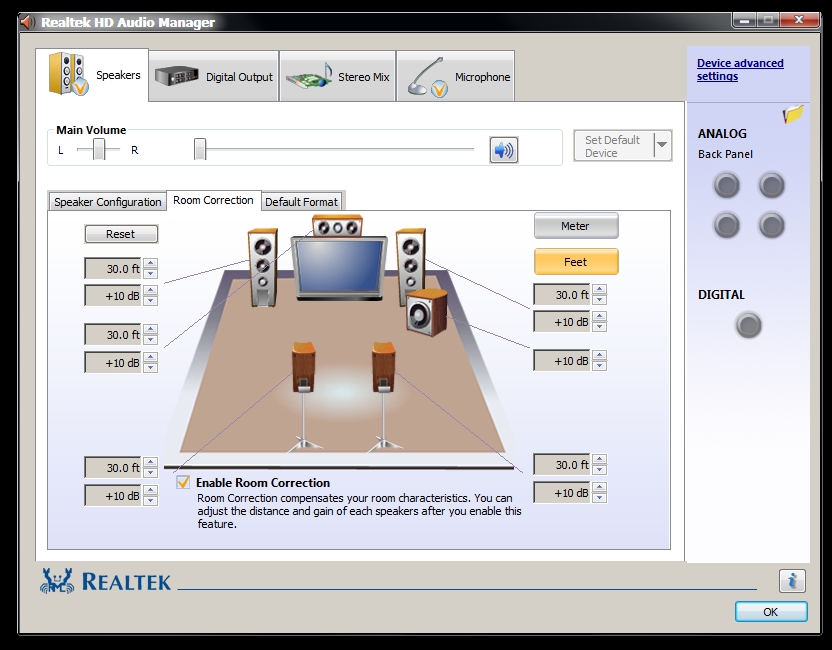This screenshot has height=650, width=832.
Task: Decrease front left speaker distance
Action: (151, 274)
